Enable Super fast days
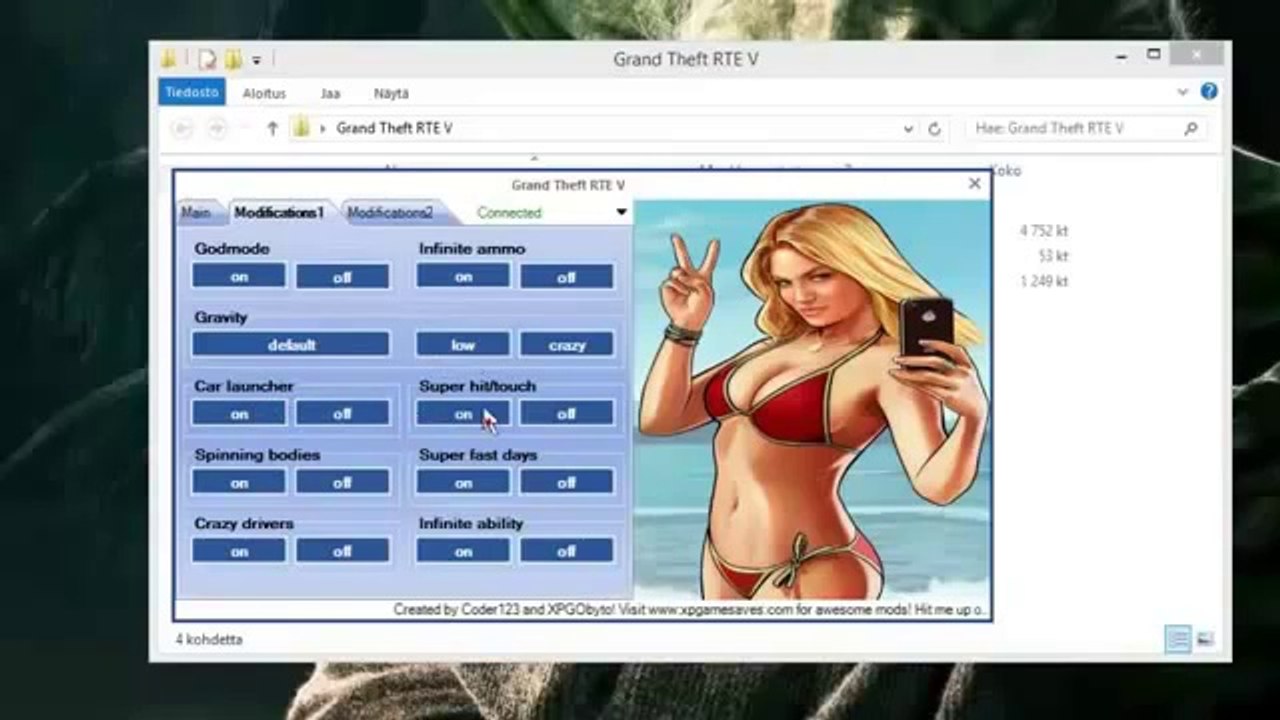This screenshot has height=720, width=1280. (463, 482)
